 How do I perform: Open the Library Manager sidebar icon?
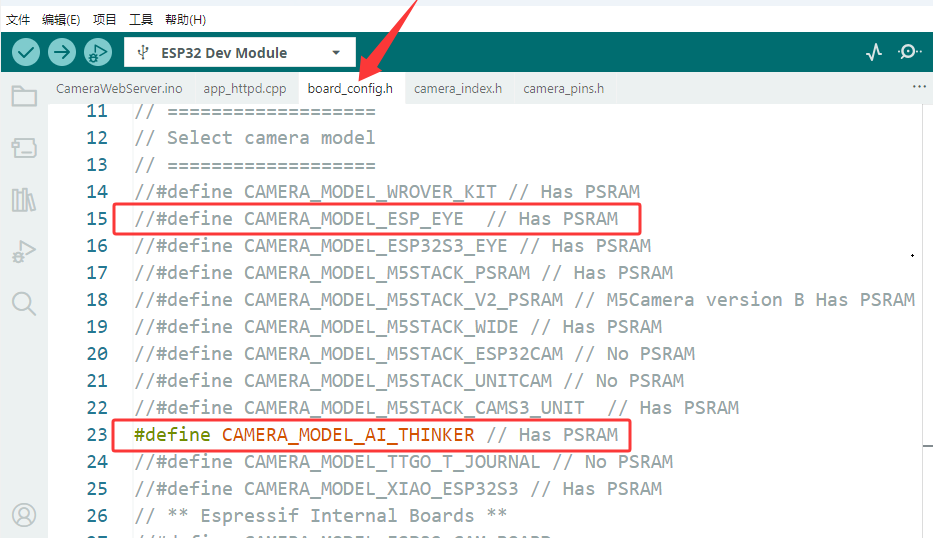(x=24, y=200)
